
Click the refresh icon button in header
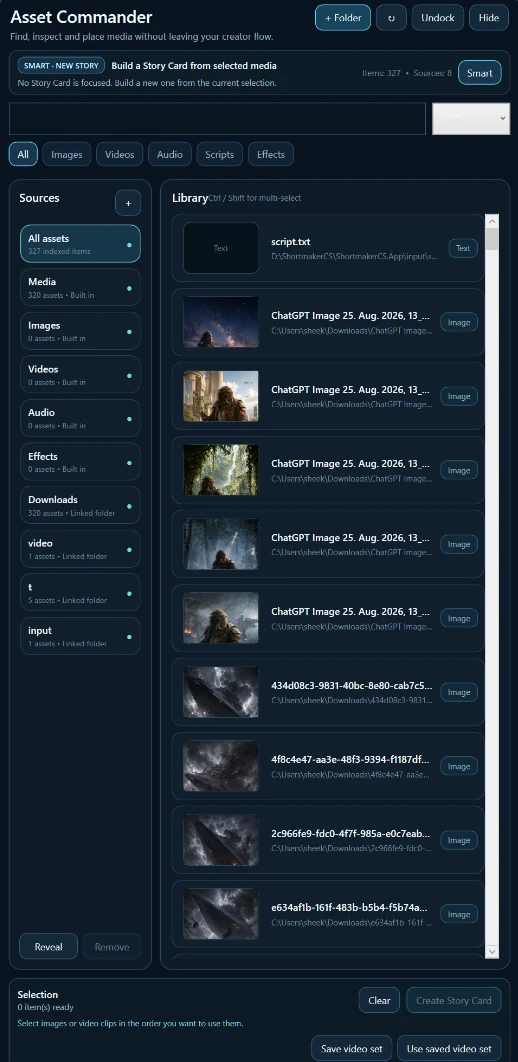coord(391,18)
